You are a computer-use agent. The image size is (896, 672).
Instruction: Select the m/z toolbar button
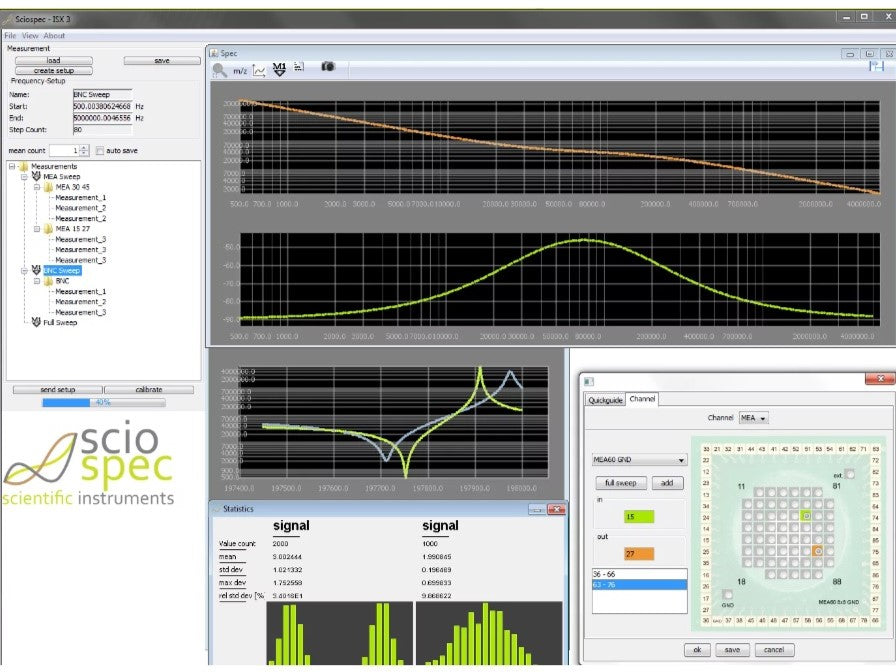[x=240, y=71]
